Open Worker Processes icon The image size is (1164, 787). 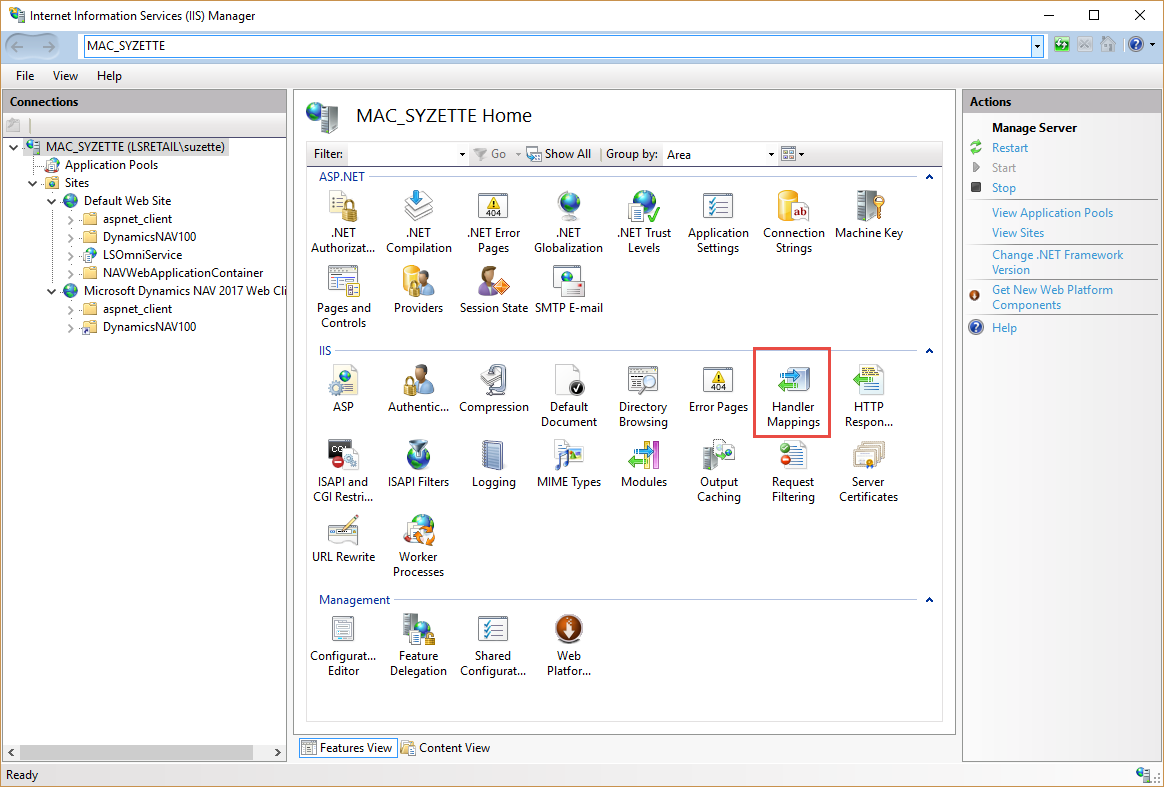pos(418,545)
